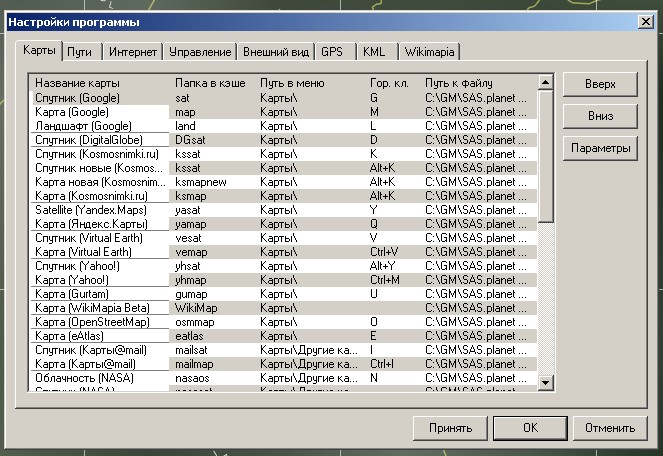Viewport: 663px width, 456px height.
Task: Click the Принять button
Action: pos(450,428)
